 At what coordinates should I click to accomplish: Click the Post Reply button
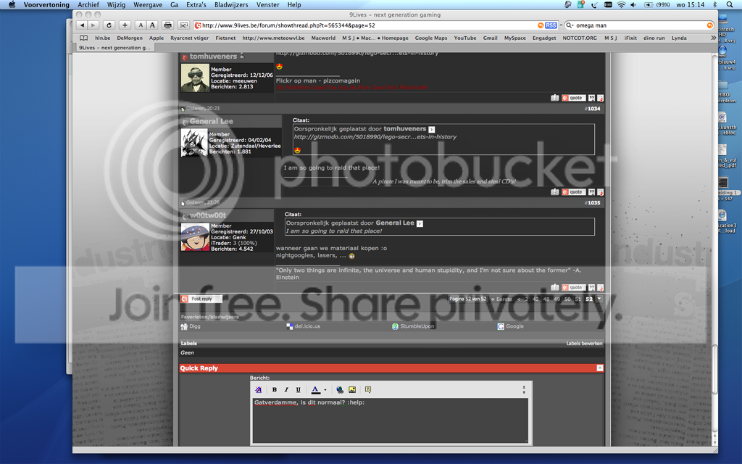coord(201,299)
